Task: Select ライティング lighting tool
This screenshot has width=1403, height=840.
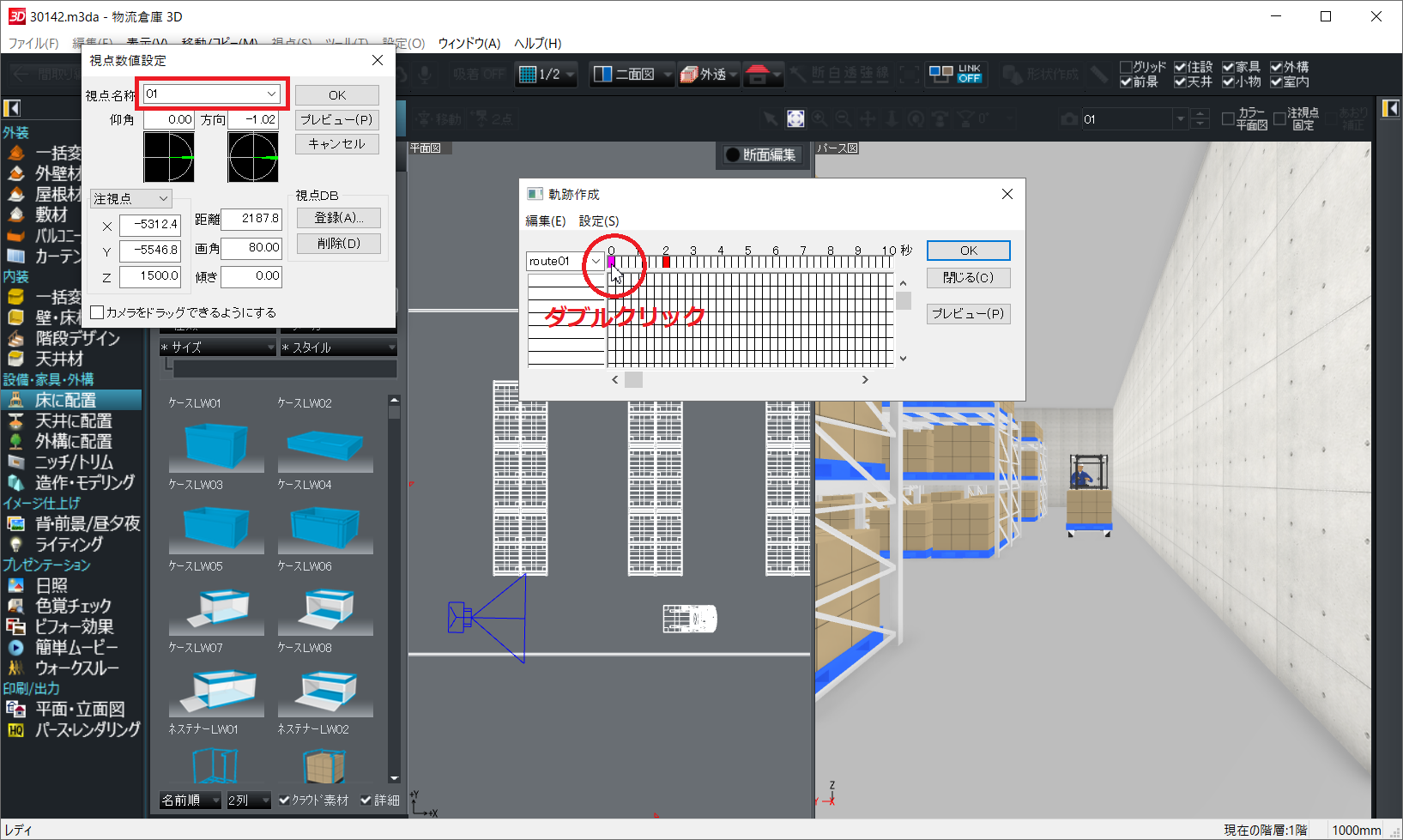Action: pos(68,544)
